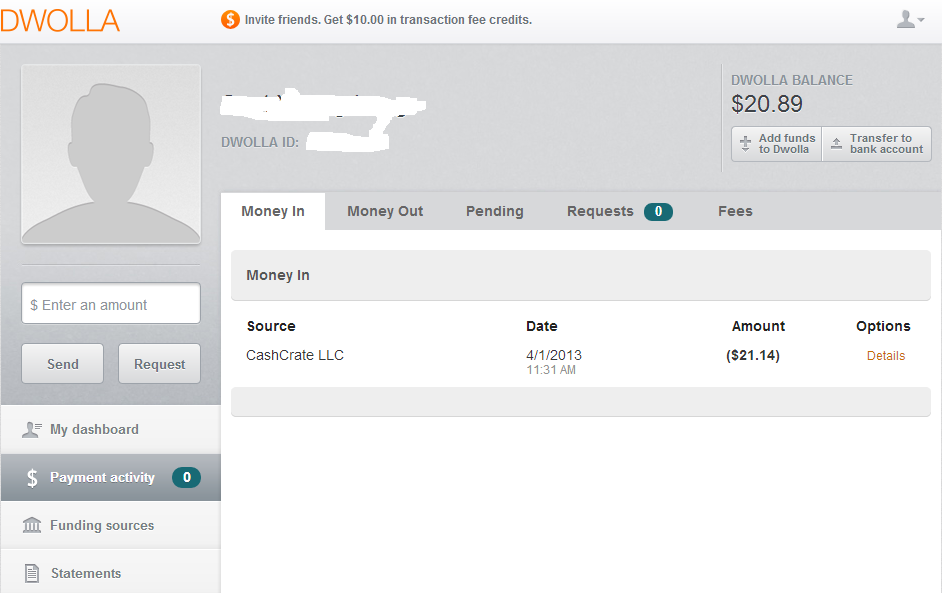Image resolution: width=942 pixels, height=593 pixels.
Task: Click the DWOLLA ID label
Action: point(260,142)
